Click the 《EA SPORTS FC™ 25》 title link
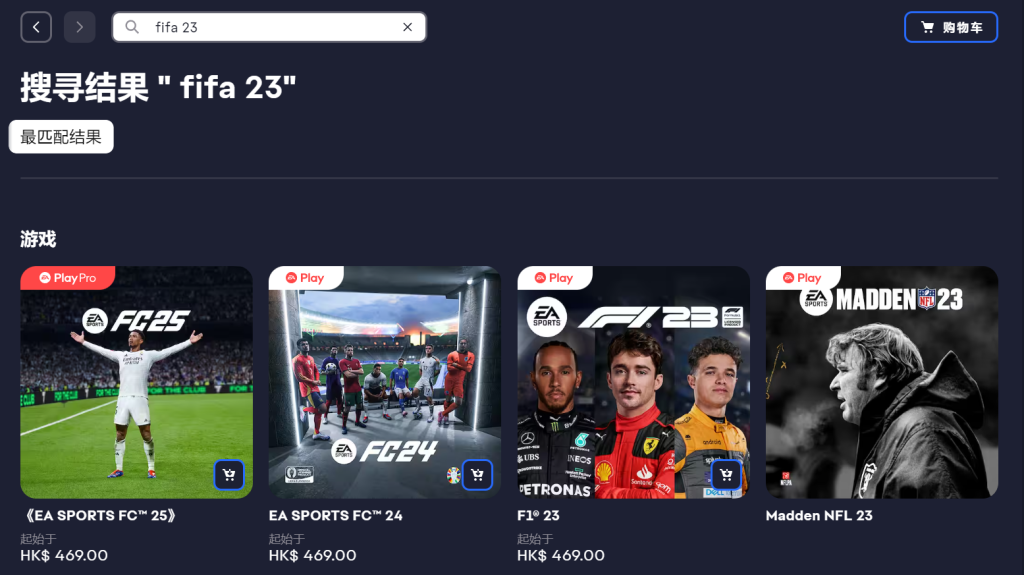The image size is (1024, 575). pyautogui.click(x=99, y=516)
